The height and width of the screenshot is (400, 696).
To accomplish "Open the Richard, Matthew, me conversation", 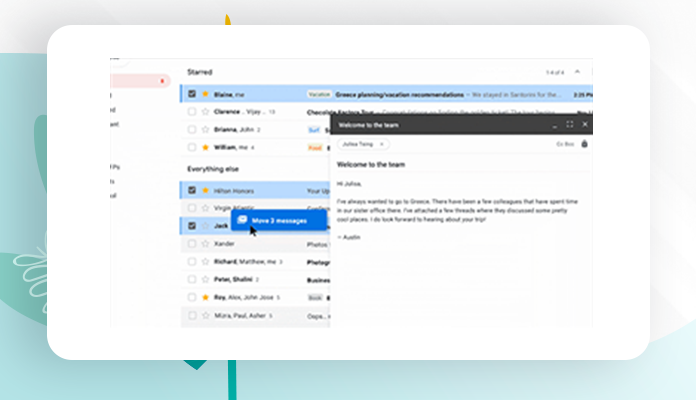I will pyautogui.click(x=255, y=261).
